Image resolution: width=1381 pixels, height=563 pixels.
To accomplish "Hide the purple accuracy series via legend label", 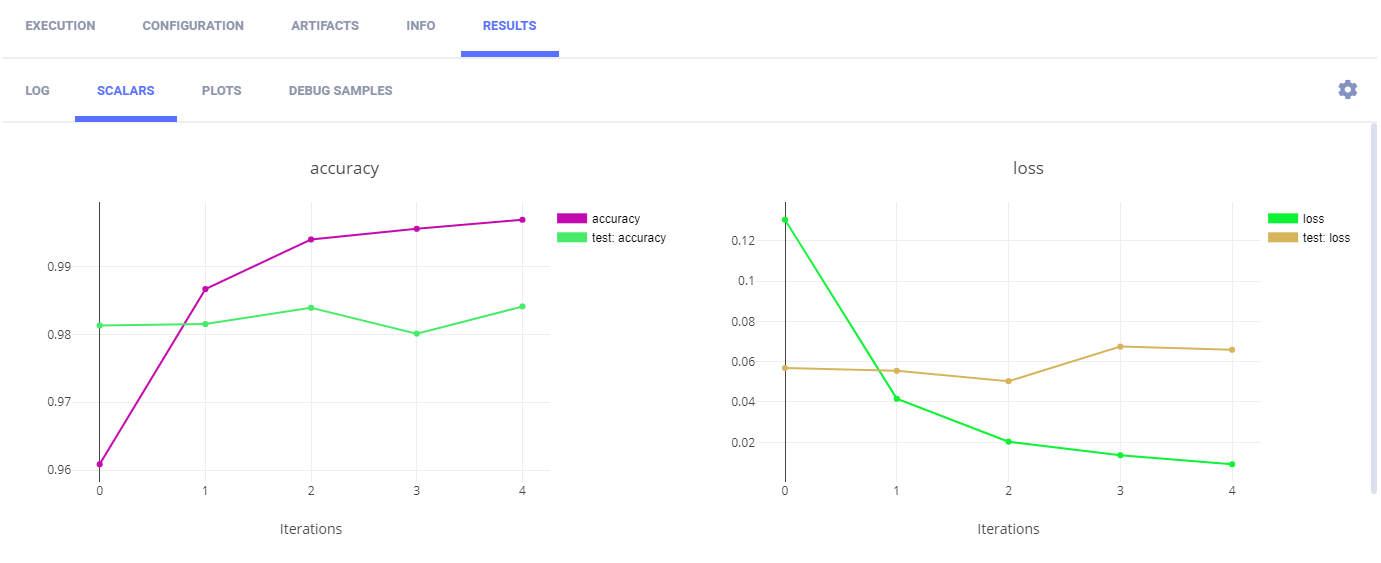I will [615, 218].
